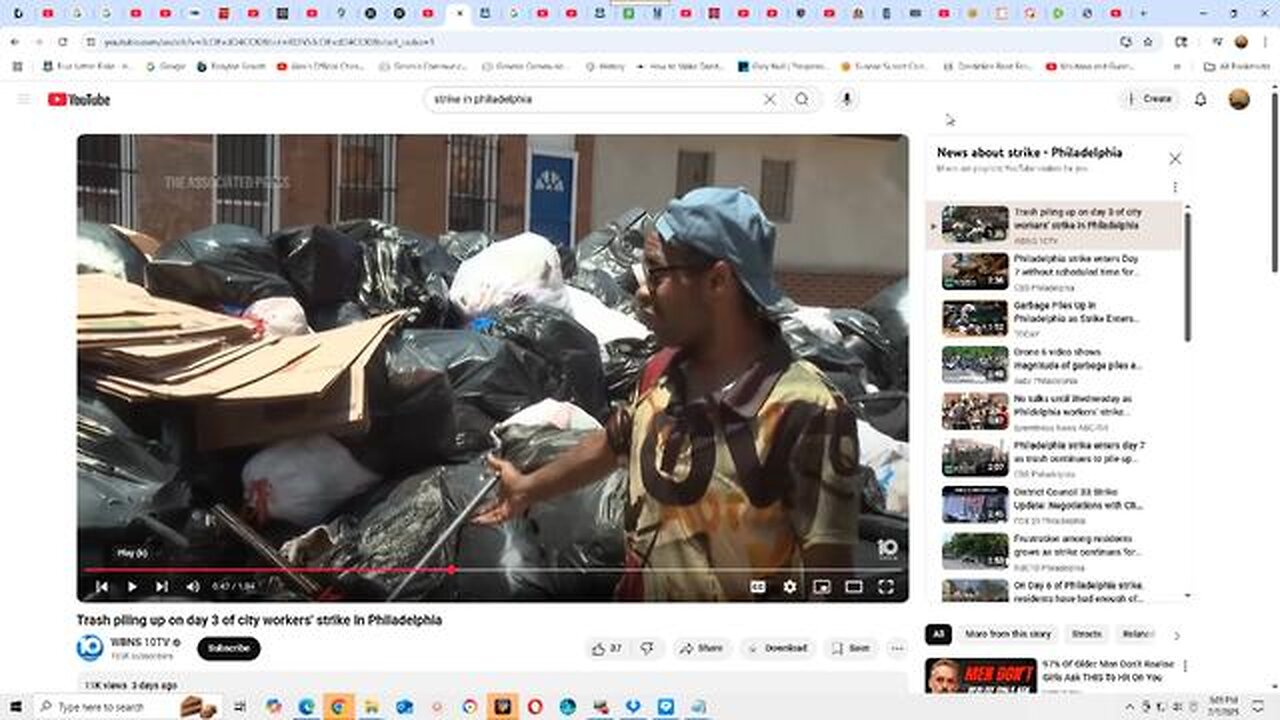Open the Windows Start menu
This screenshot has height=720, width=1280.
(x=16, y=707)
